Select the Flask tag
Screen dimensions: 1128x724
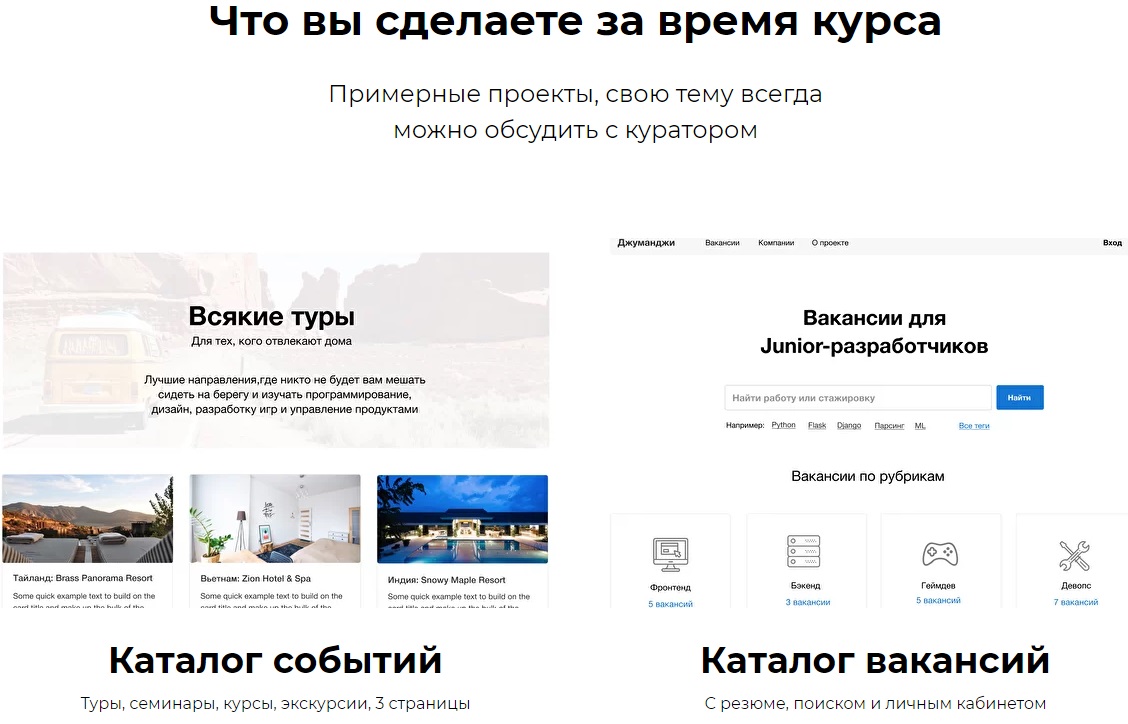click(817, 424)
